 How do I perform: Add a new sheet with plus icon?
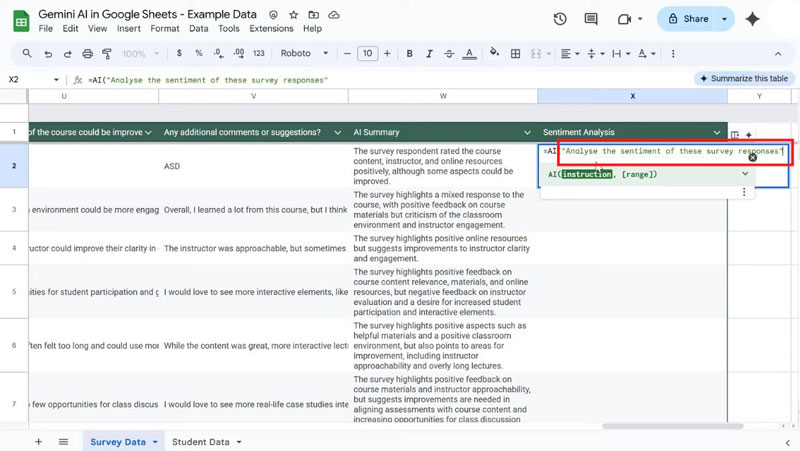click(x=38, y=441)
